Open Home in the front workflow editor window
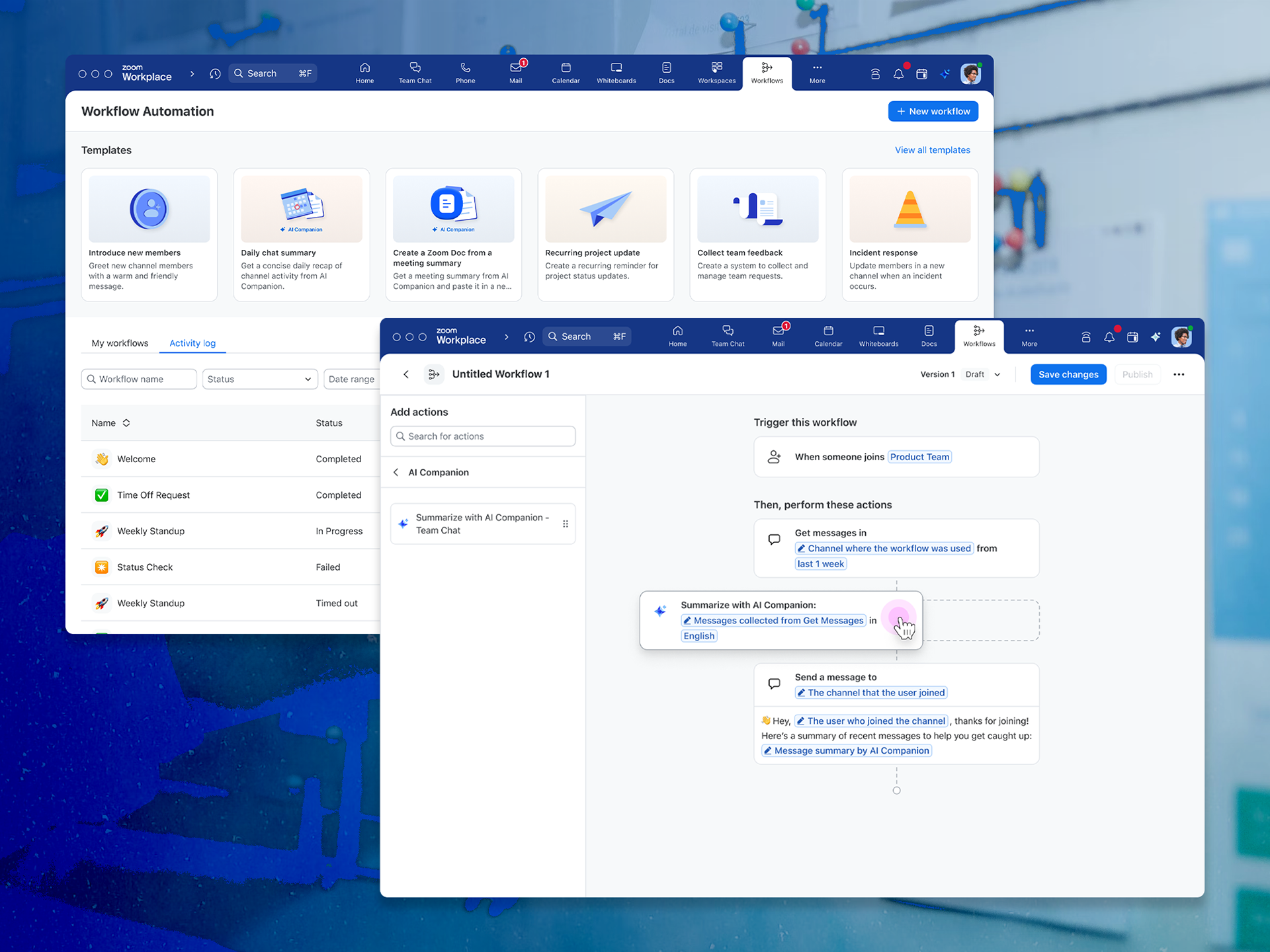Screen dimensions: 1270x952 [x=677, y=337]
